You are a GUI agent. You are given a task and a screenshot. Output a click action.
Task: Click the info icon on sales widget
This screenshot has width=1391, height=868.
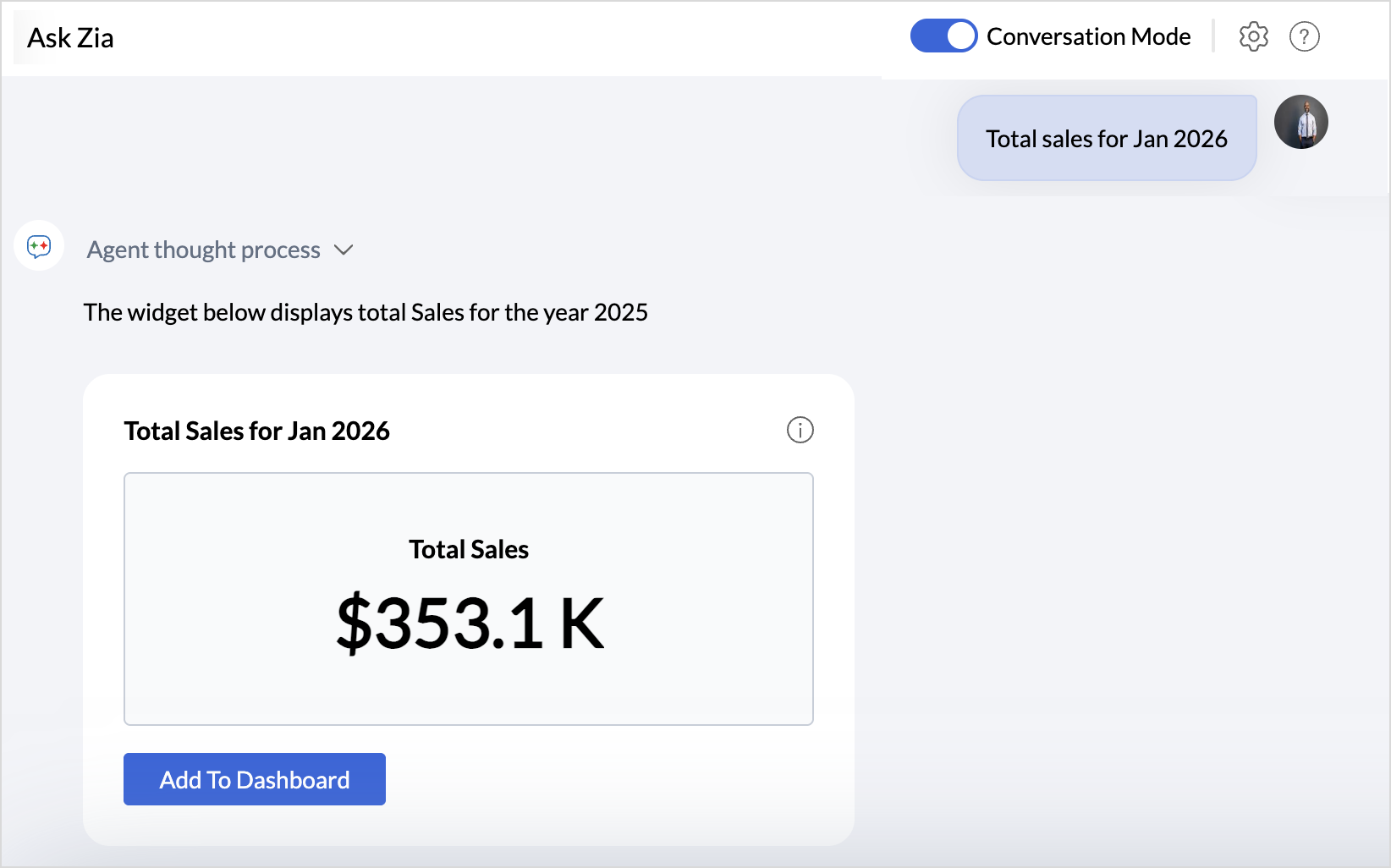tap(800, 430)
